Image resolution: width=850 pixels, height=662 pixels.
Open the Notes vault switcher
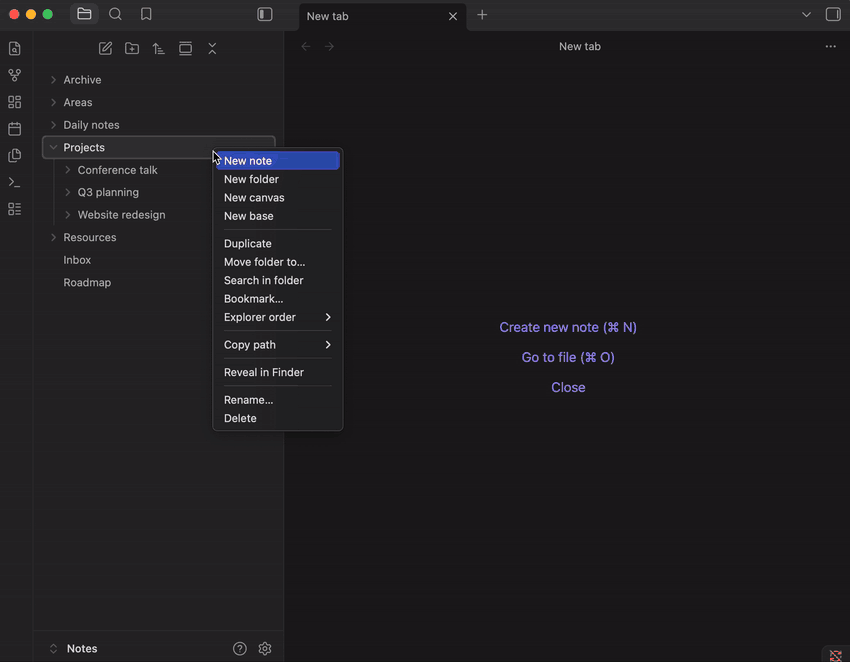[x=73, y=648]
